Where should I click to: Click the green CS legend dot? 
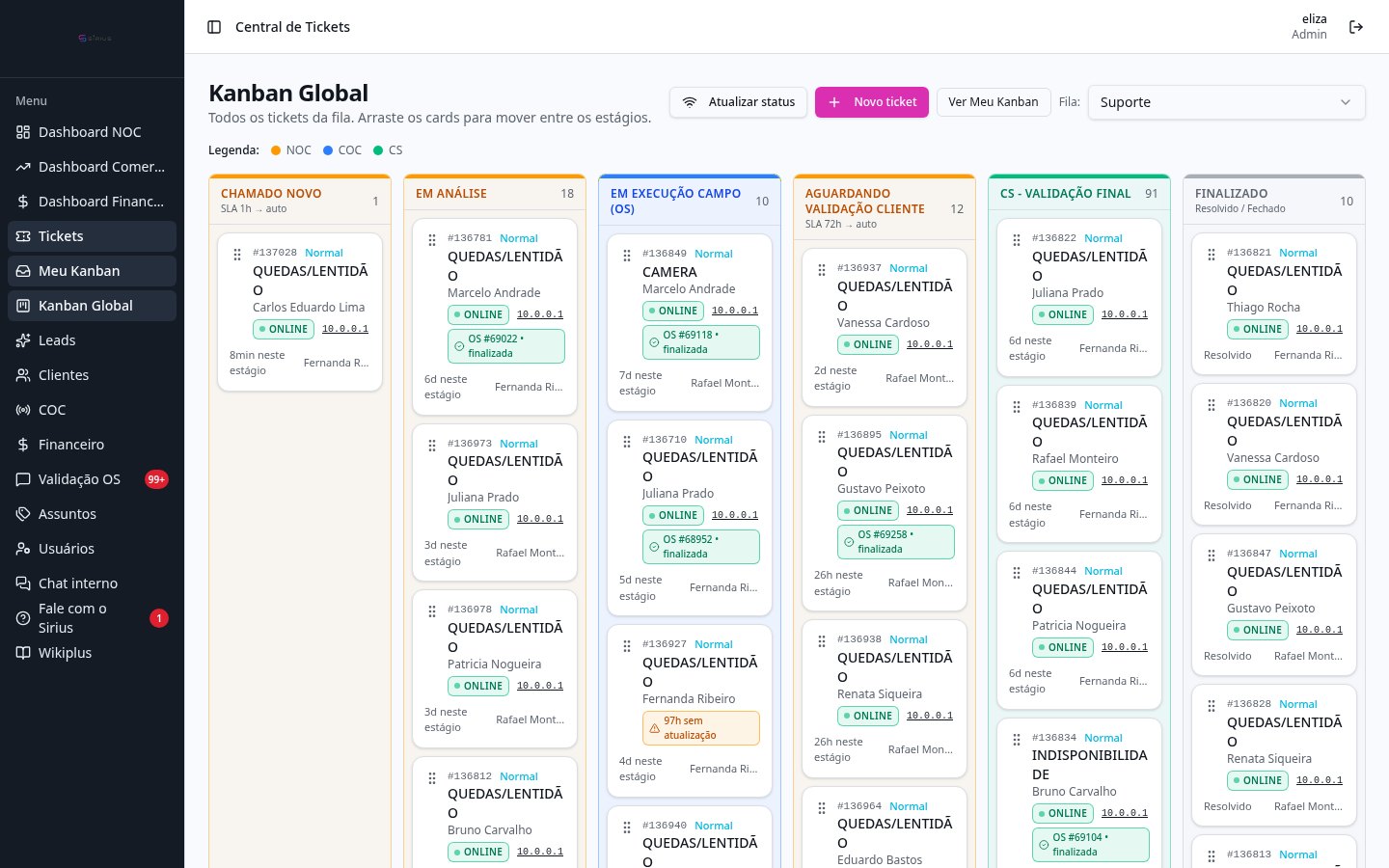coord(378,150)
